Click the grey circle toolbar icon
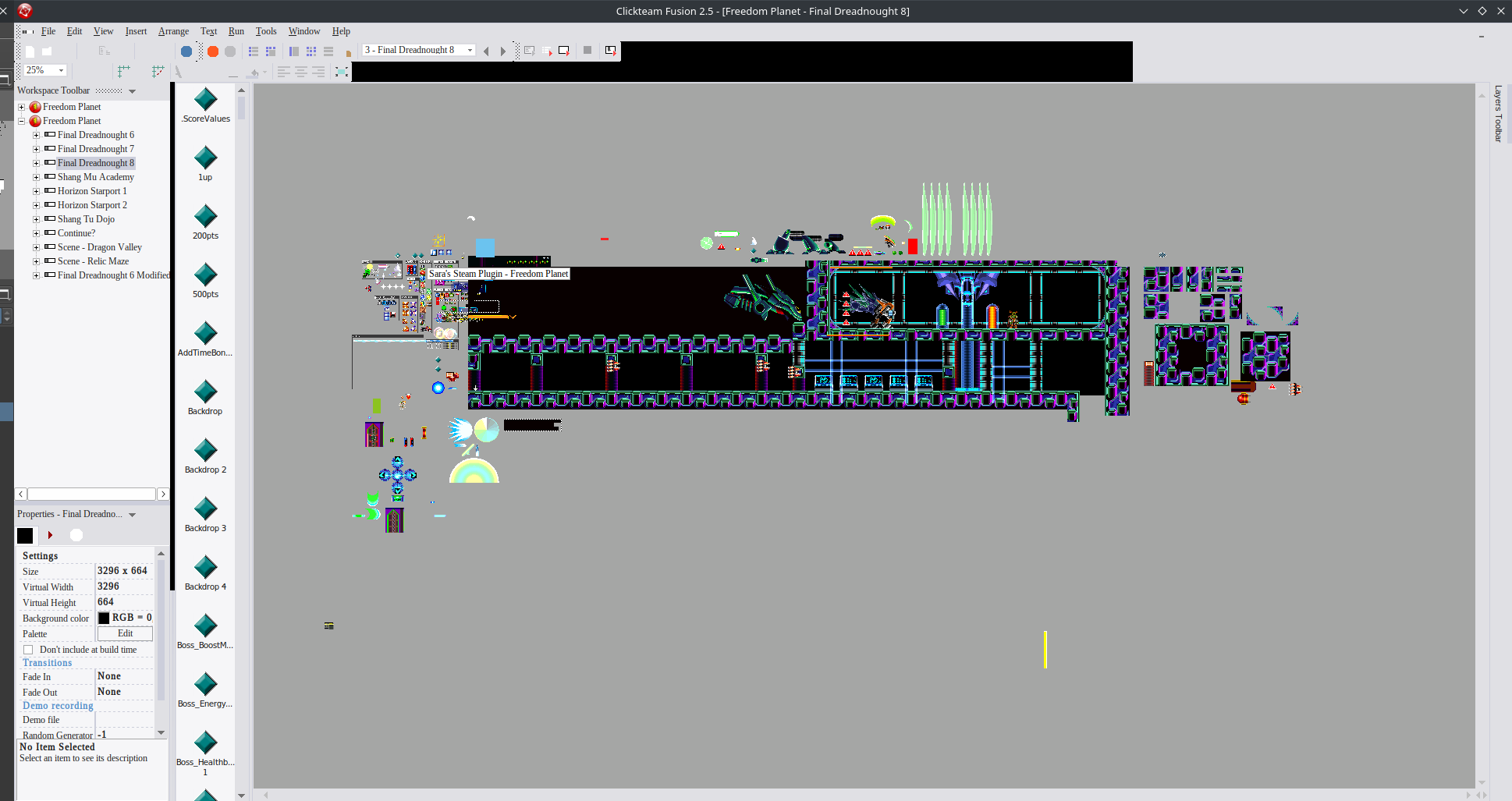The image size is (1512, 801). pyautogui.click(x=230, y=51)
